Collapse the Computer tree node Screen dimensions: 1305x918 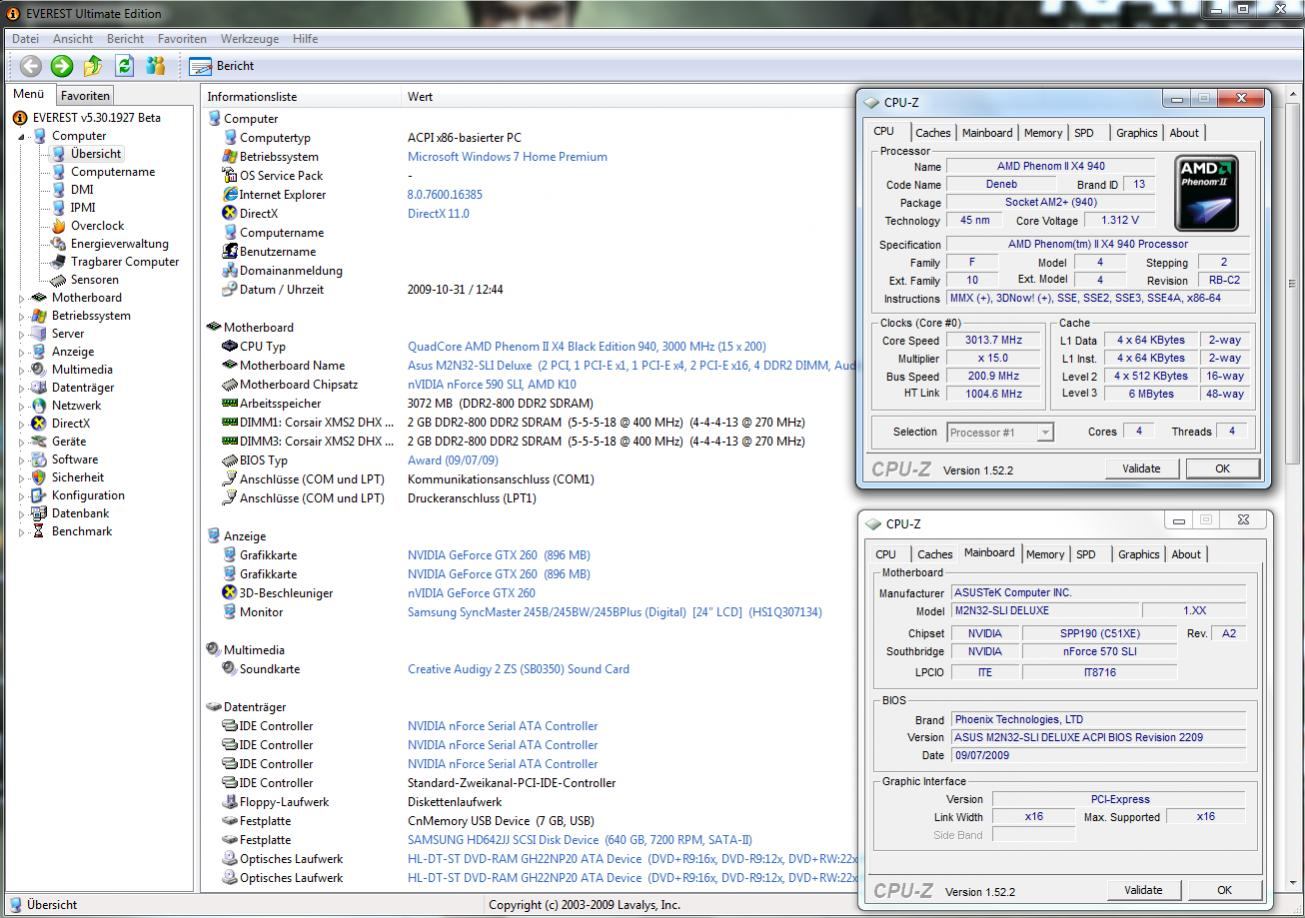[23, 136]
